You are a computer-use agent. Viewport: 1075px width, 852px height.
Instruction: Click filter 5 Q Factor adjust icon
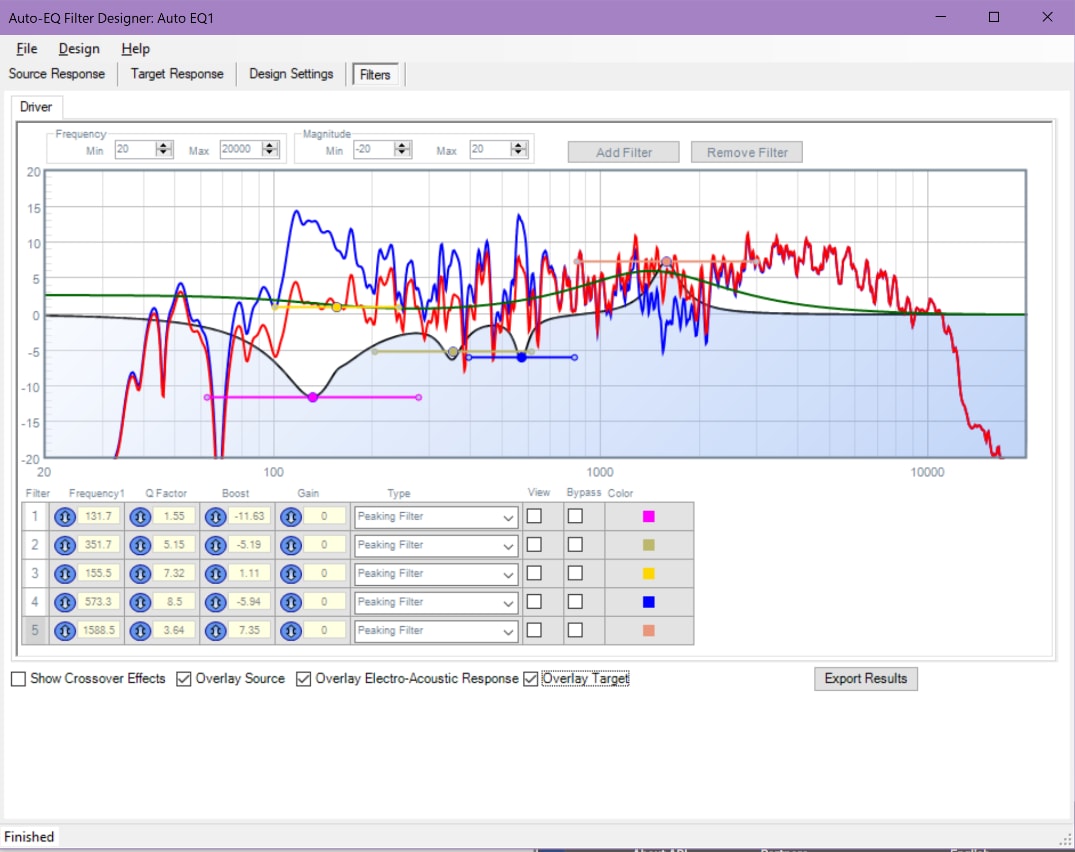point(141,631)
